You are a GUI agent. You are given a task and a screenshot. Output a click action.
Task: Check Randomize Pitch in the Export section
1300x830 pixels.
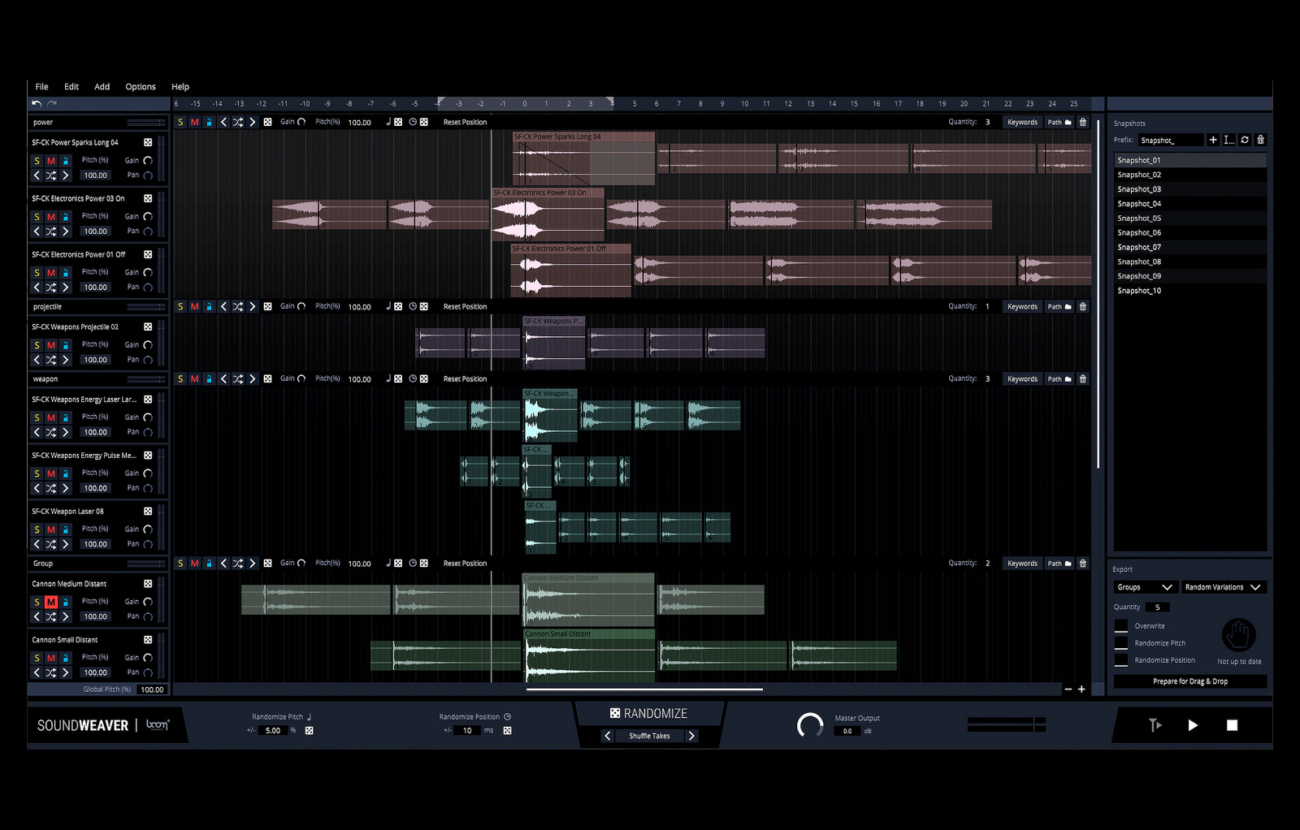1123,643
